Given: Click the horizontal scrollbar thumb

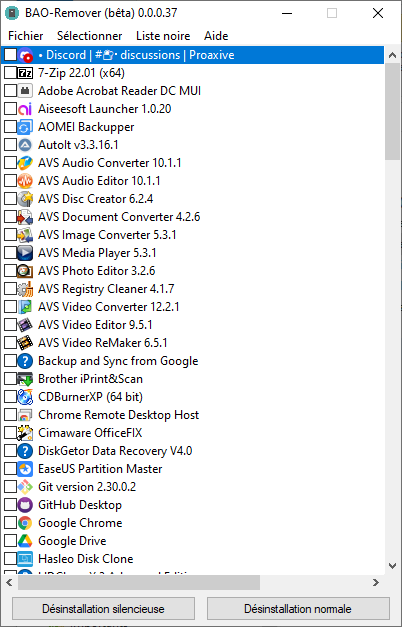Looking at the screenshot, I should click(139, 582).
